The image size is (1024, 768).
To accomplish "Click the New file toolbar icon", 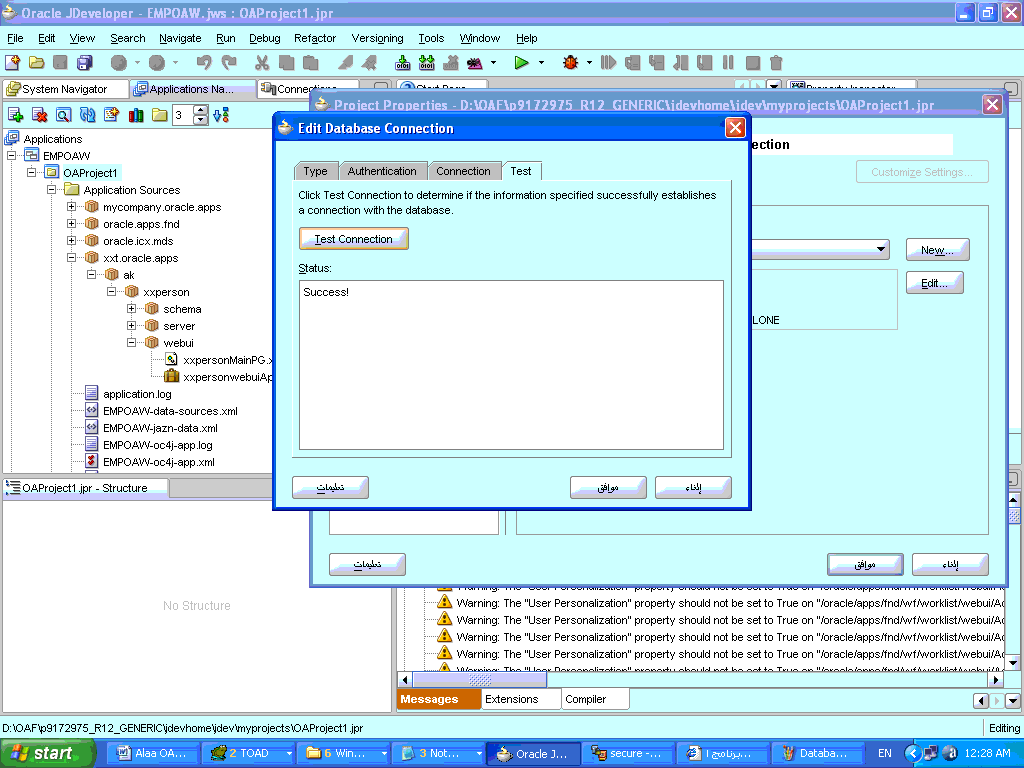I will (x=12, y=63).
